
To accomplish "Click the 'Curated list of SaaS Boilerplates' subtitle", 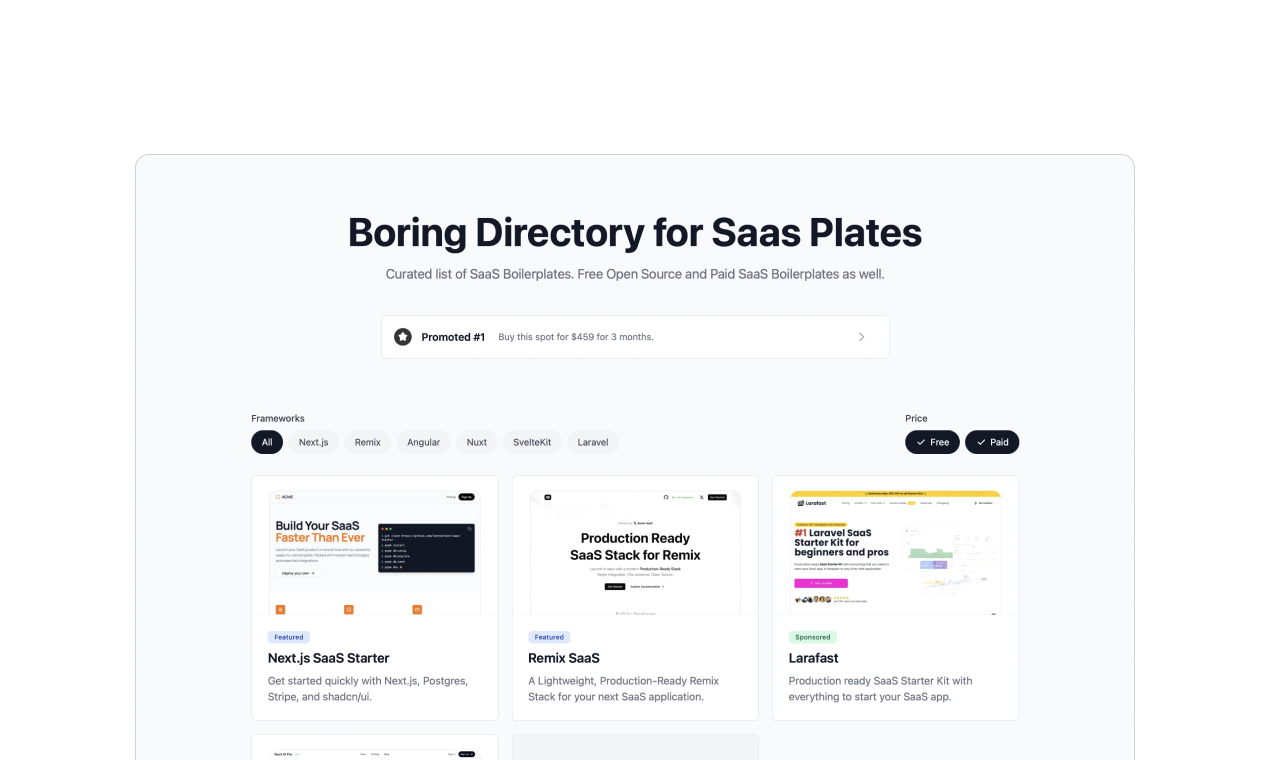I will click(x=635, y=274).
